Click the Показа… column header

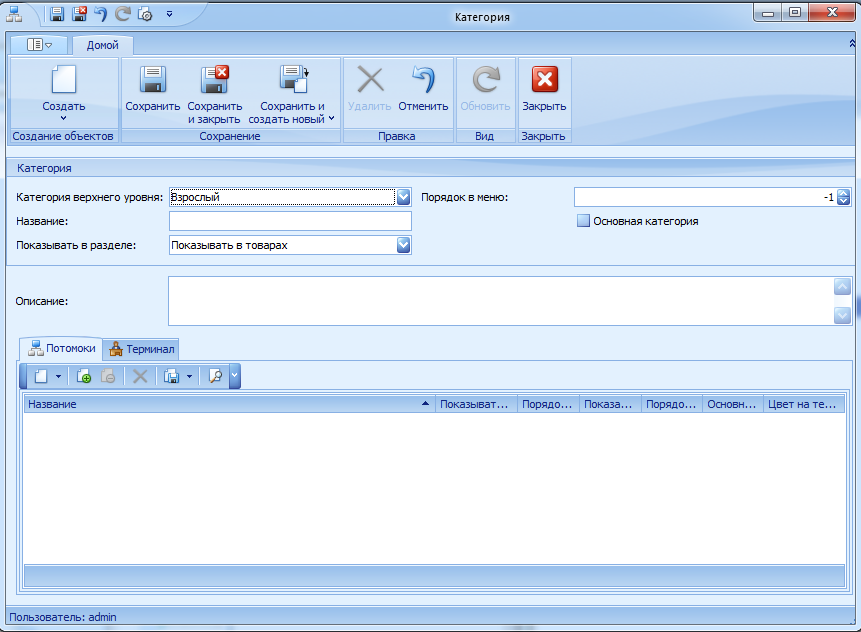[x=611, y=404]
